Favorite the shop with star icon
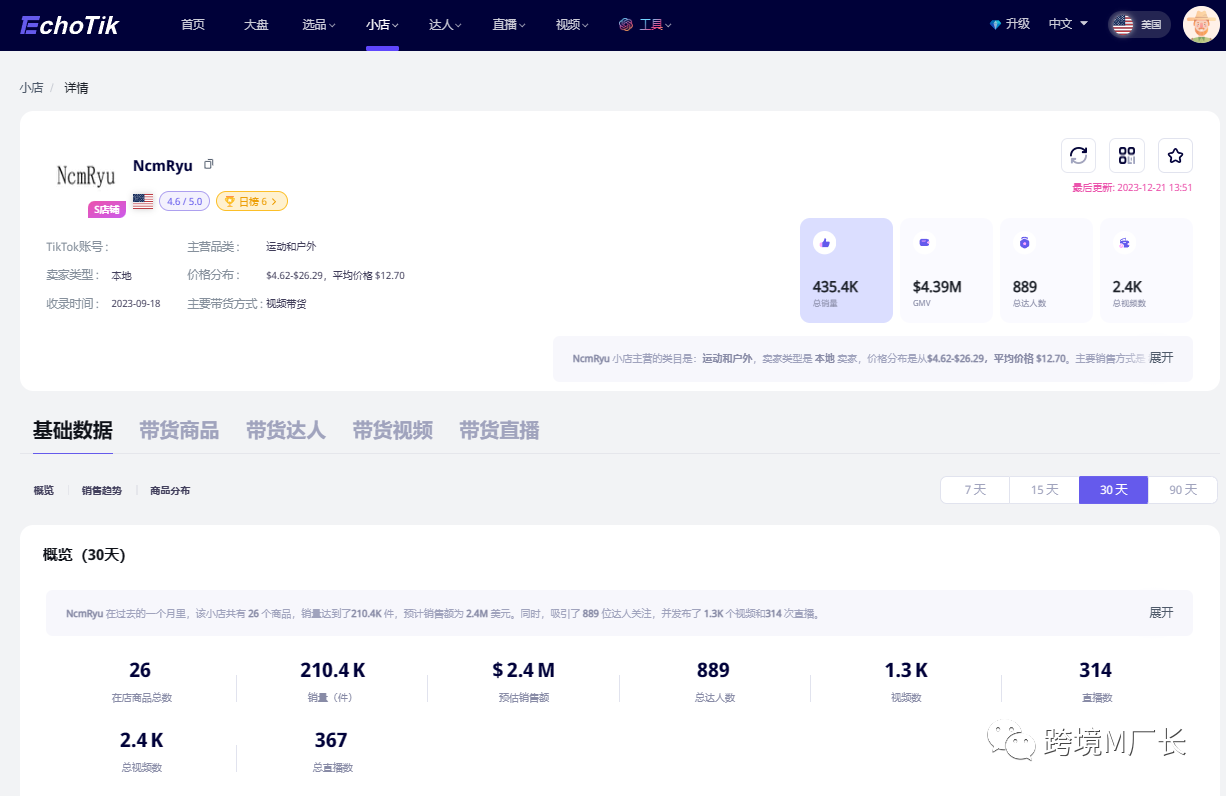1226x796 pixels. (1175, 155)
